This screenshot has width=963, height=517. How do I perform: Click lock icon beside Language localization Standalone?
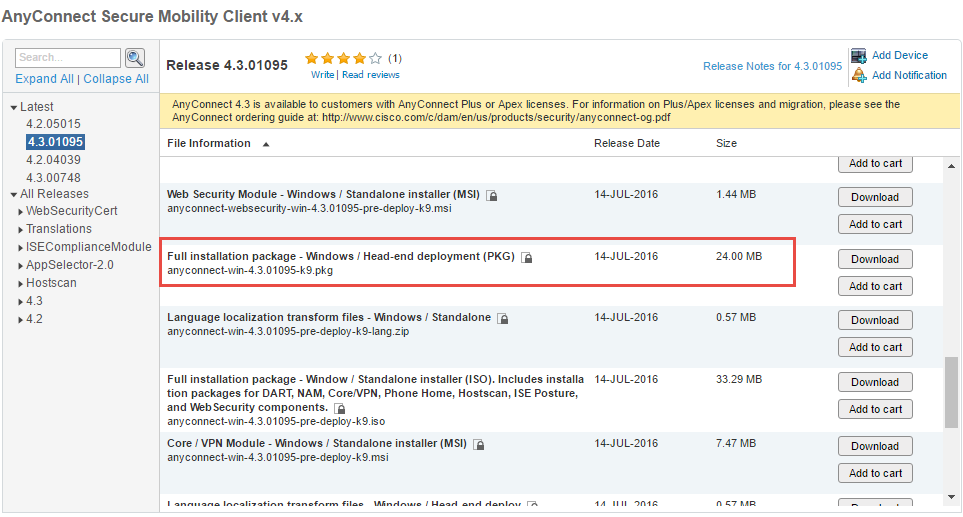click(503, 319)
